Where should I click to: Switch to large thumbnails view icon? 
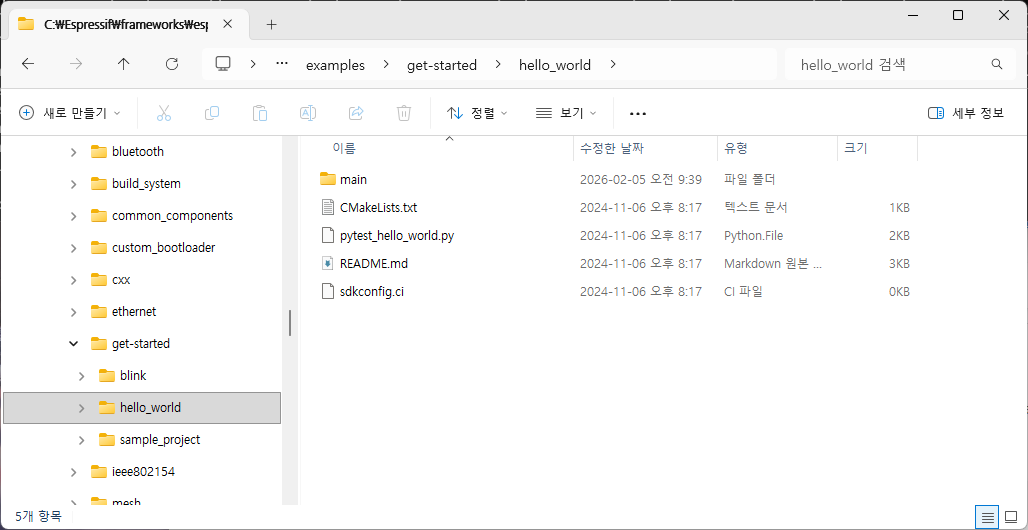(1010, 517)
